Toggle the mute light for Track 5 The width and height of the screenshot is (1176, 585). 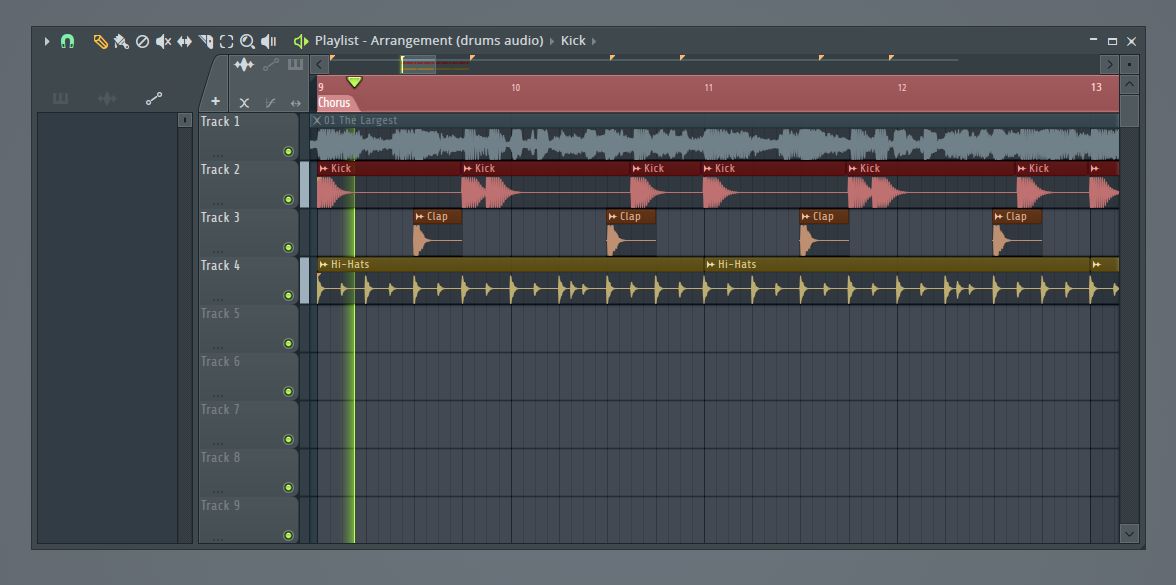pyautogui.click(x=288, y=343)
